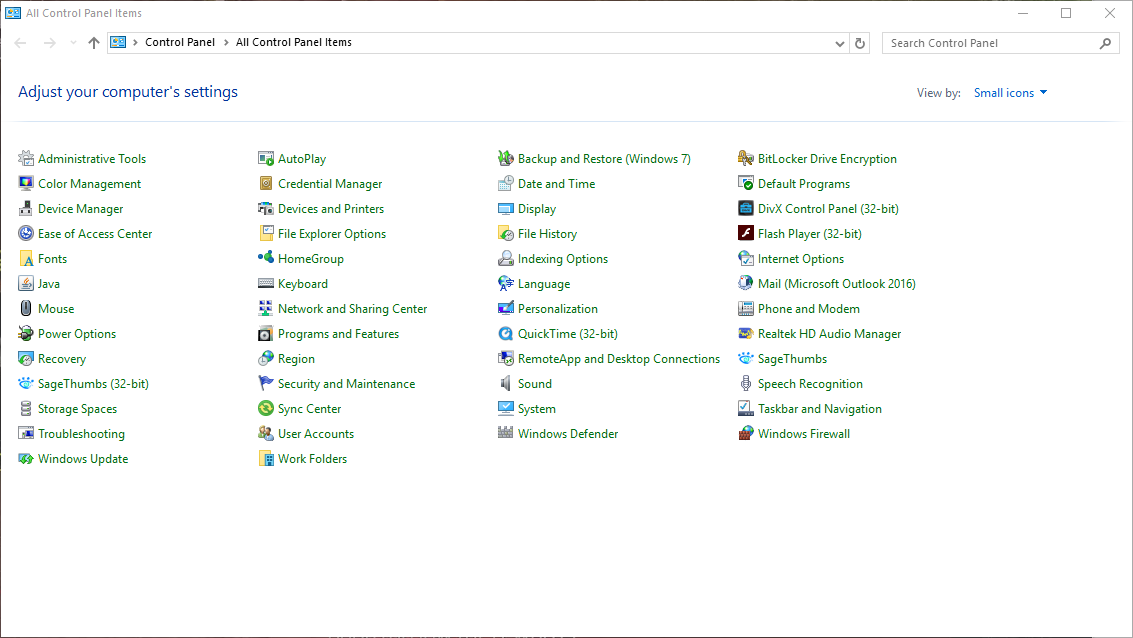The image size is (1133, 638).
Task: Open the View by Small icons dropdown
Action: pyautogui.click(x=1010, y=92)
